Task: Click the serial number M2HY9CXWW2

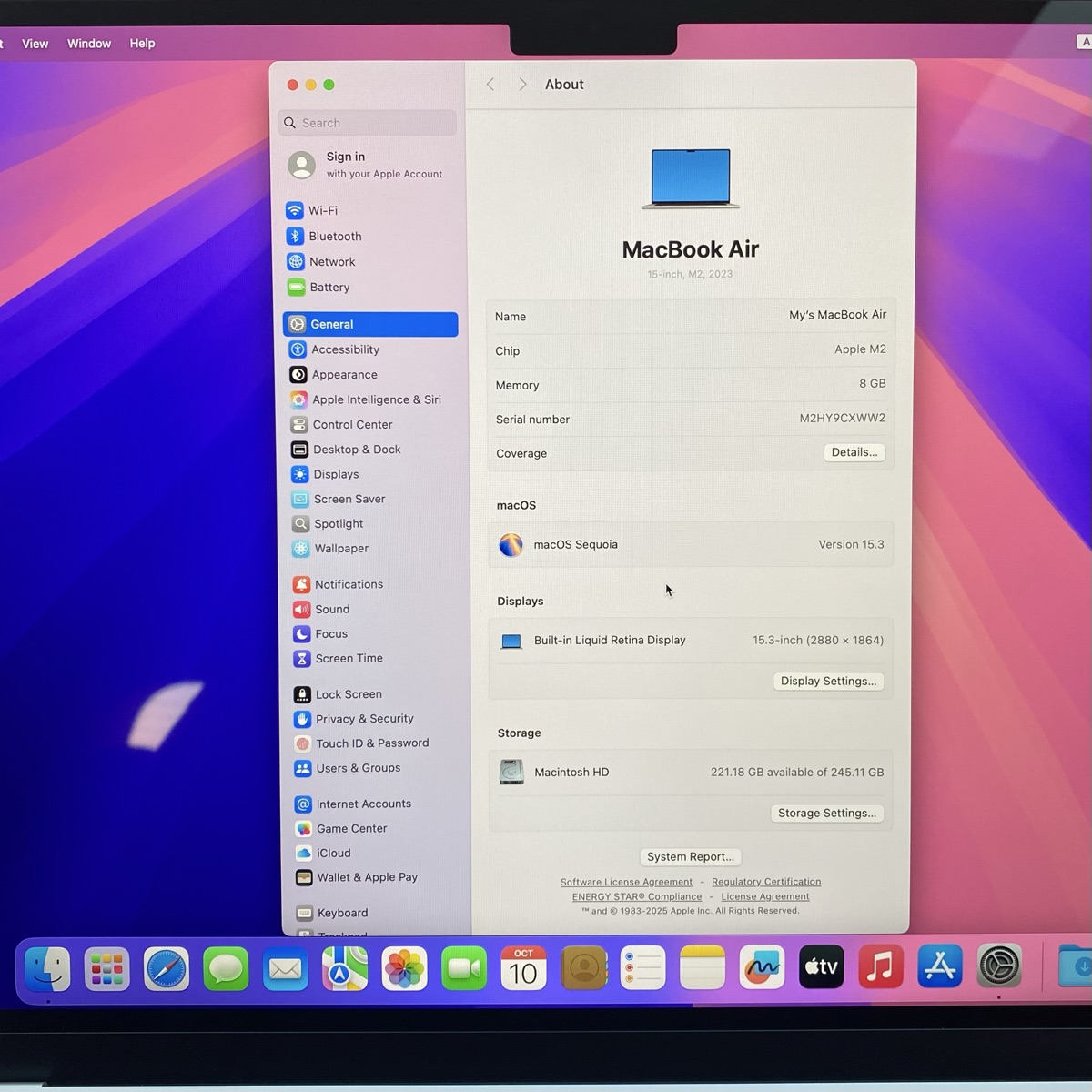Action: (x=842, y=418)
